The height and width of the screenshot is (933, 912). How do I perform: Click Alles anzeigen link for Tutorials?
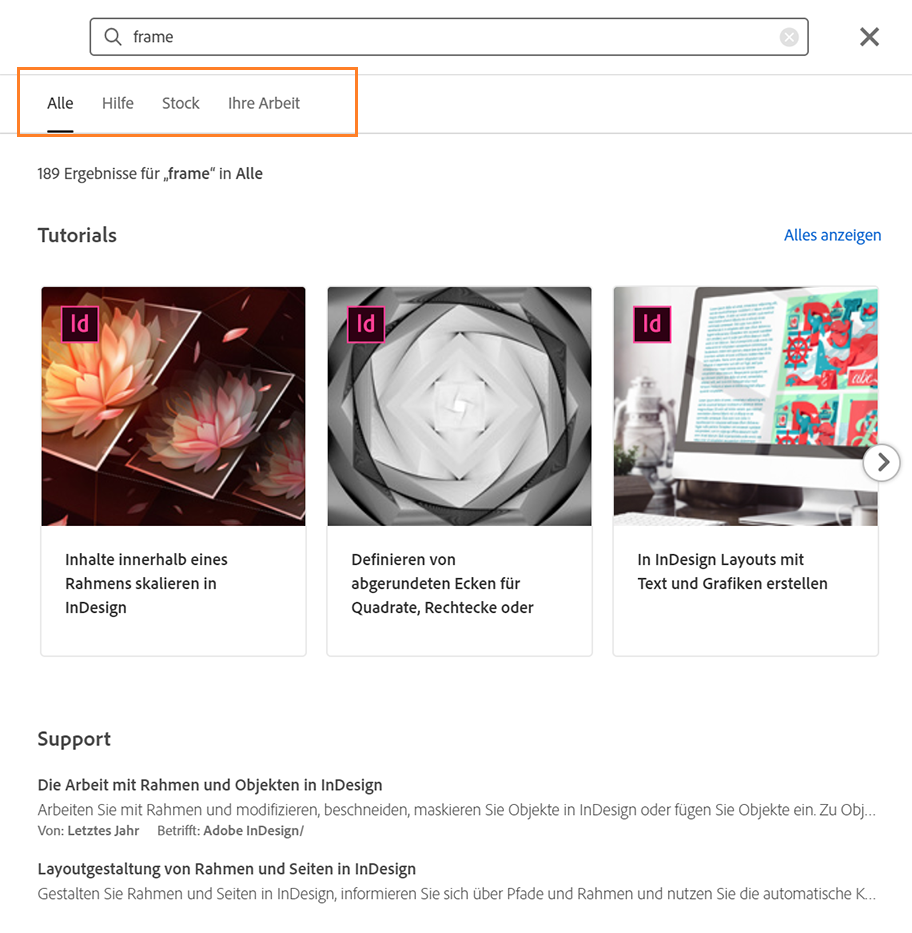[x=832, y=235]
